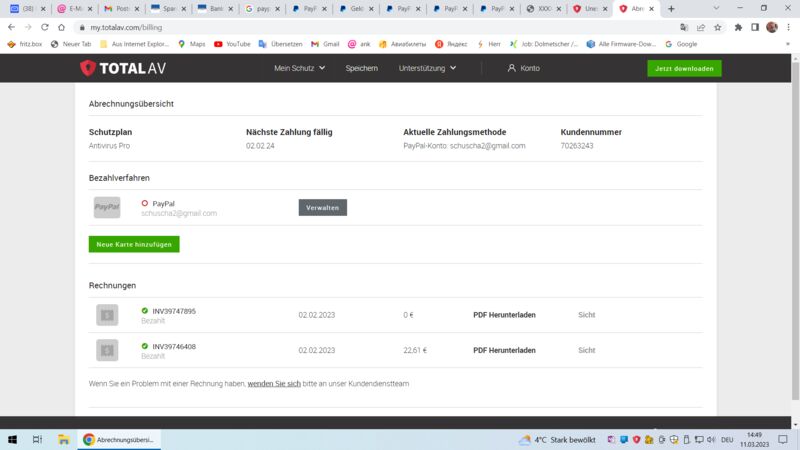Open 'Aus Internet Explor...' bookmark folder
Viewport: 800px width, 450px height.
[x=134, y=44]
